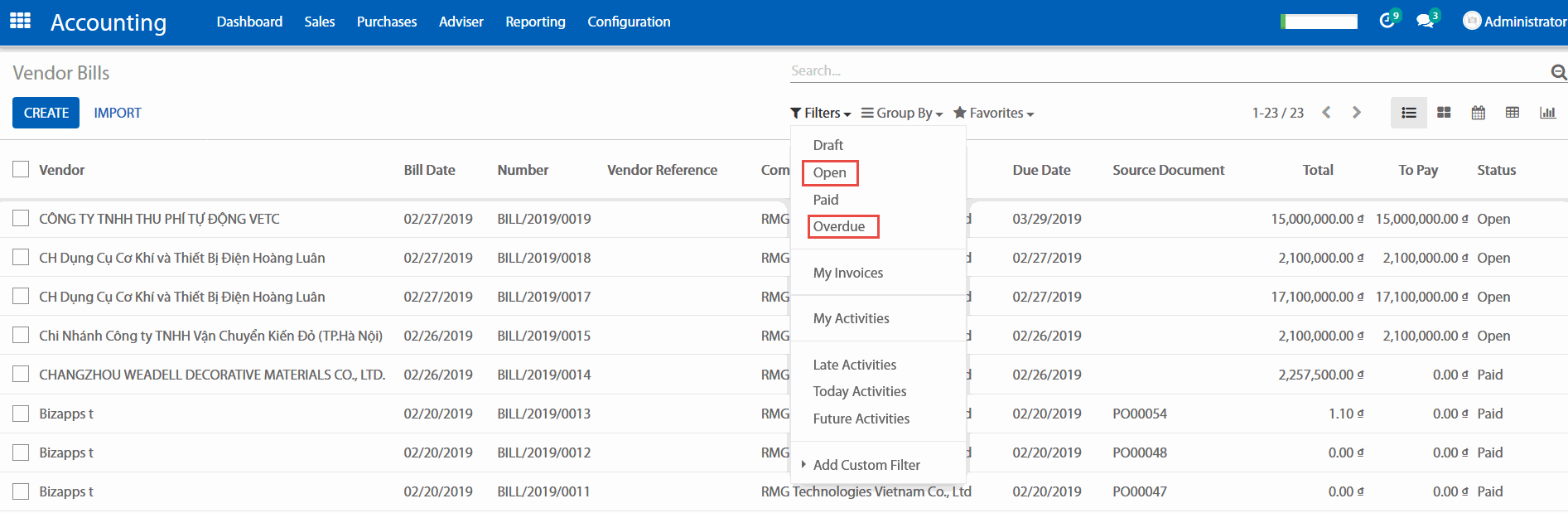Image resolution: width=1568 pixels, height=513 pixels.
Task: Switch to pivot table view
Action: pos(1513,113)
